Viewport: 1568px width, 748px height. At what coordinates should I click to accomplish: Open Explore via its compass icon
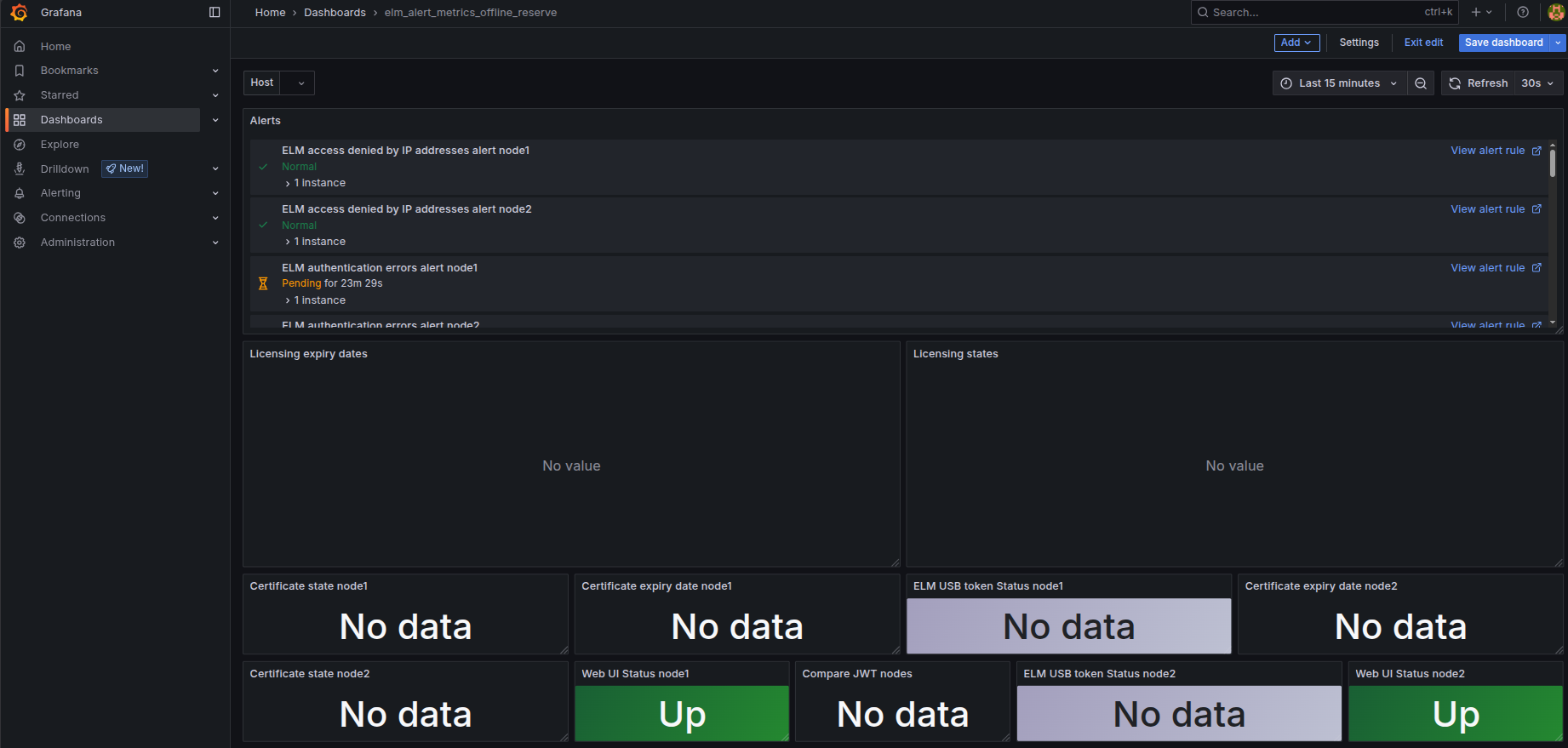(x=20, y=145)
